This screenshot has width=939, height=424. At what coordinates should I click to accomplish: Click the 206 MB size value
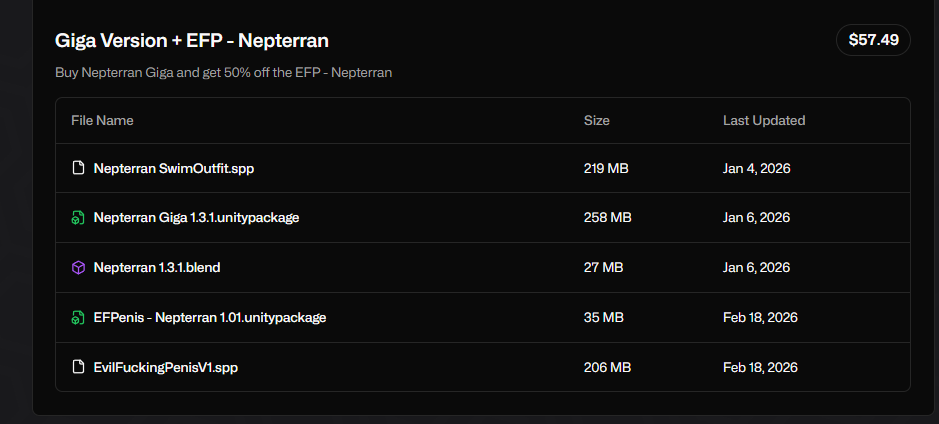[607, 367]
